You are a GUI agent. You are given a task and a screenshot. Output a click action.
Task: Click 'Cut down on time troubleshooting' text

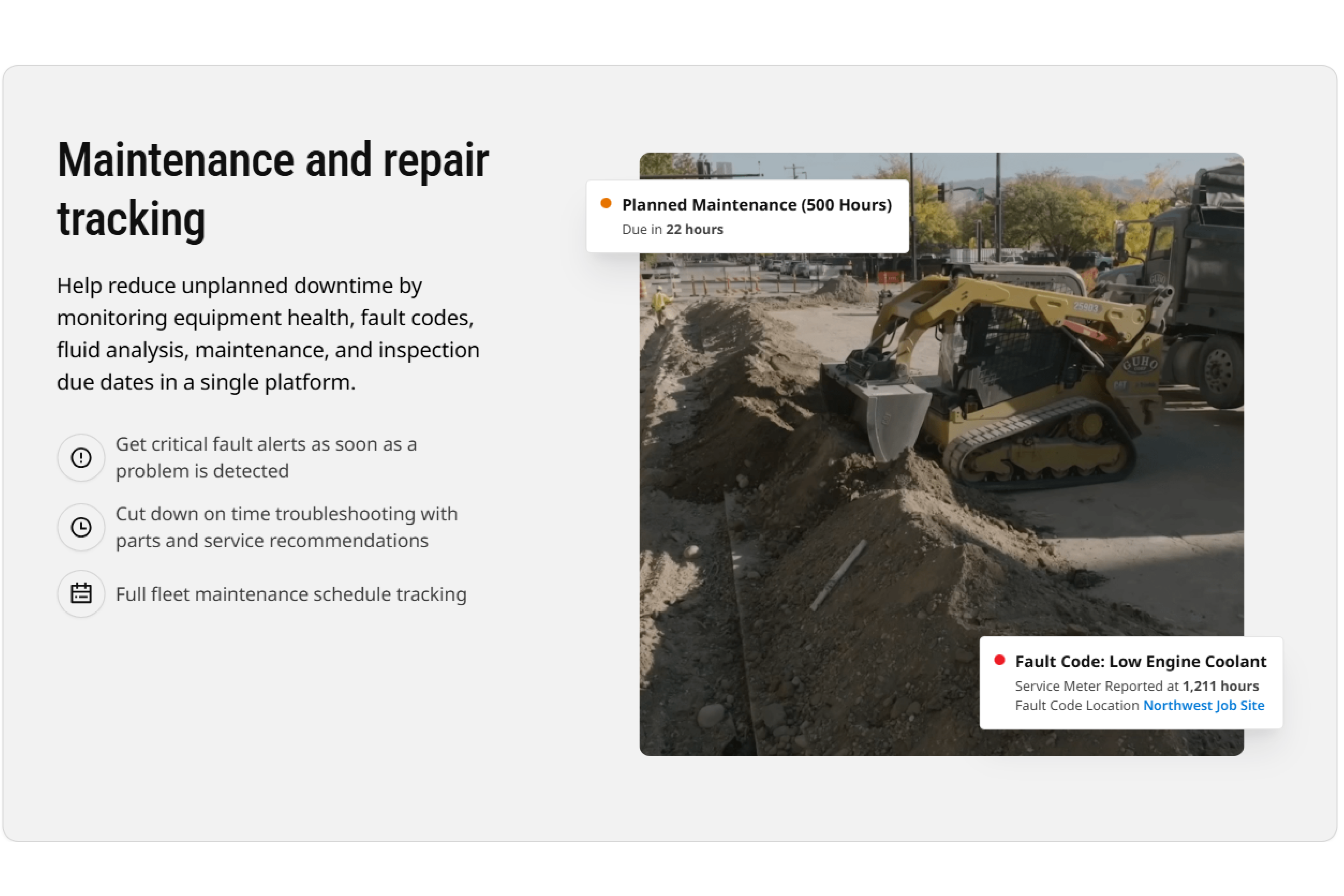[x=287, y=527]
